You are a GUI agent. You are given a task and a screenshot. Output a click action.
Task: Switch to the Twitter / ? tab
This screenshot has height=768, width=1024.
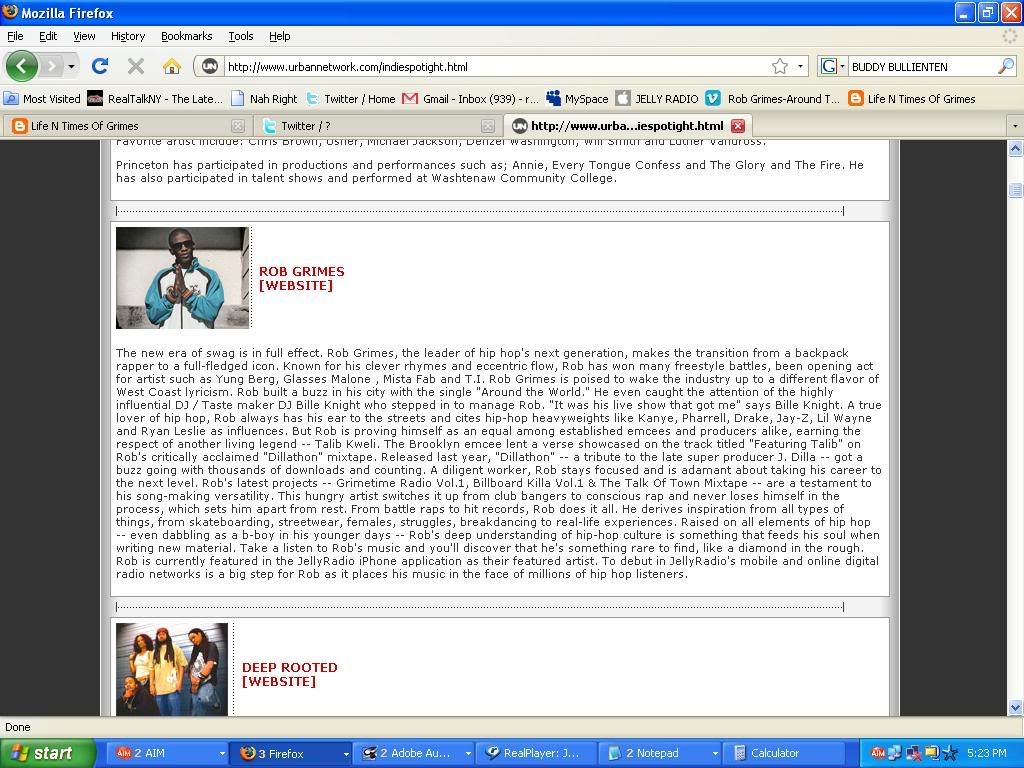coord(377,125)
